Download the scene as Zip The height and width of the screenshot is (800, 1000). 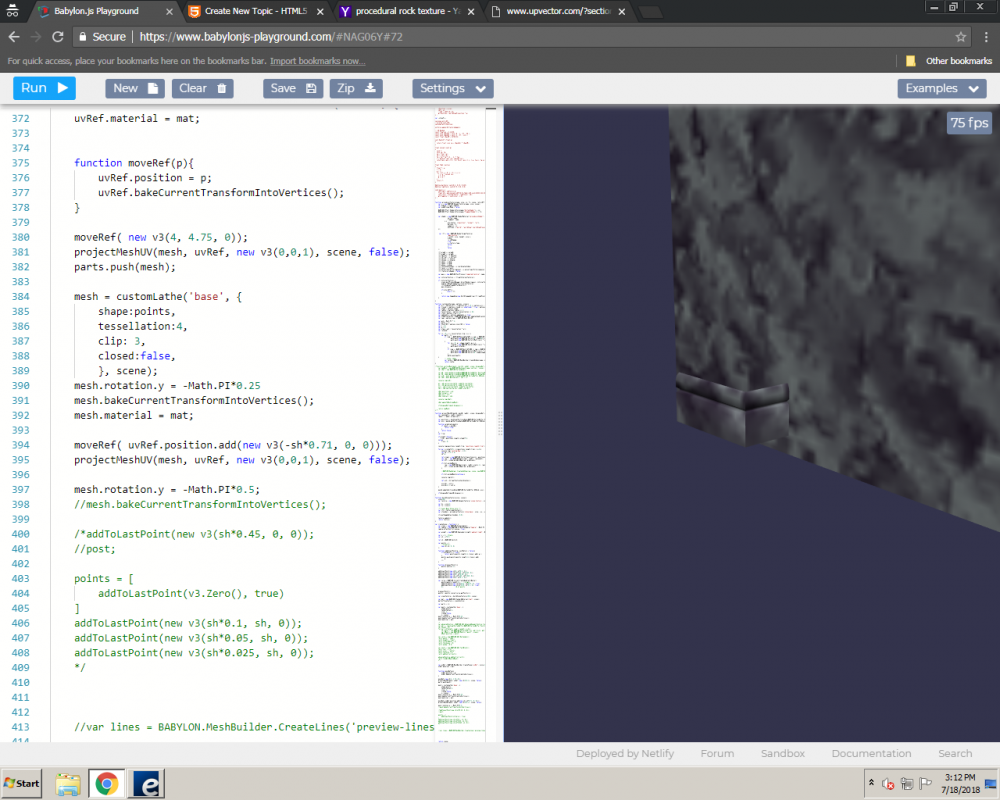pyautogui.click(x=358, y=88)
